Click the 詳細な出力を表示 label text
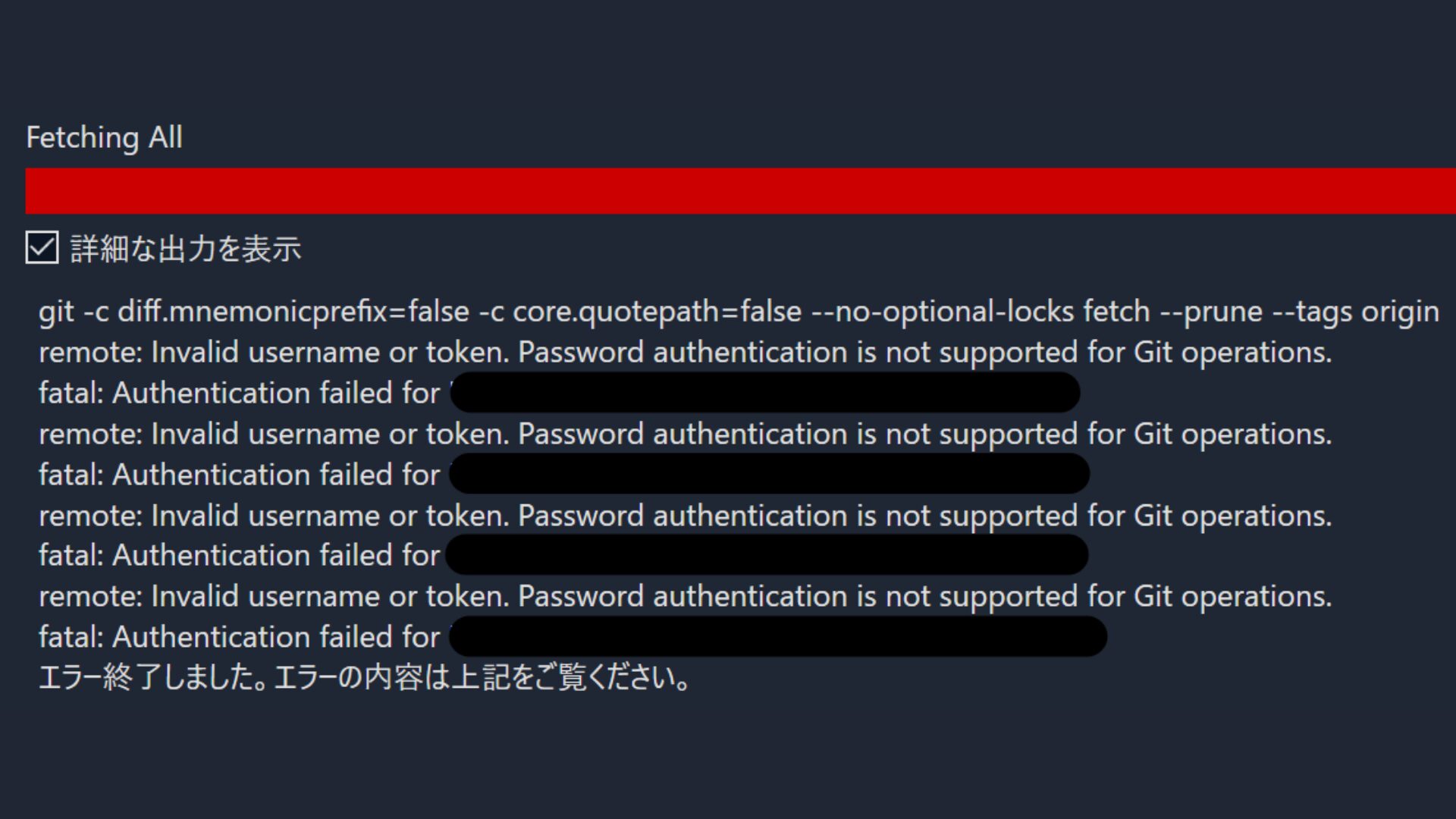Viewport: 1456px width, 819px height. [186, 249]
